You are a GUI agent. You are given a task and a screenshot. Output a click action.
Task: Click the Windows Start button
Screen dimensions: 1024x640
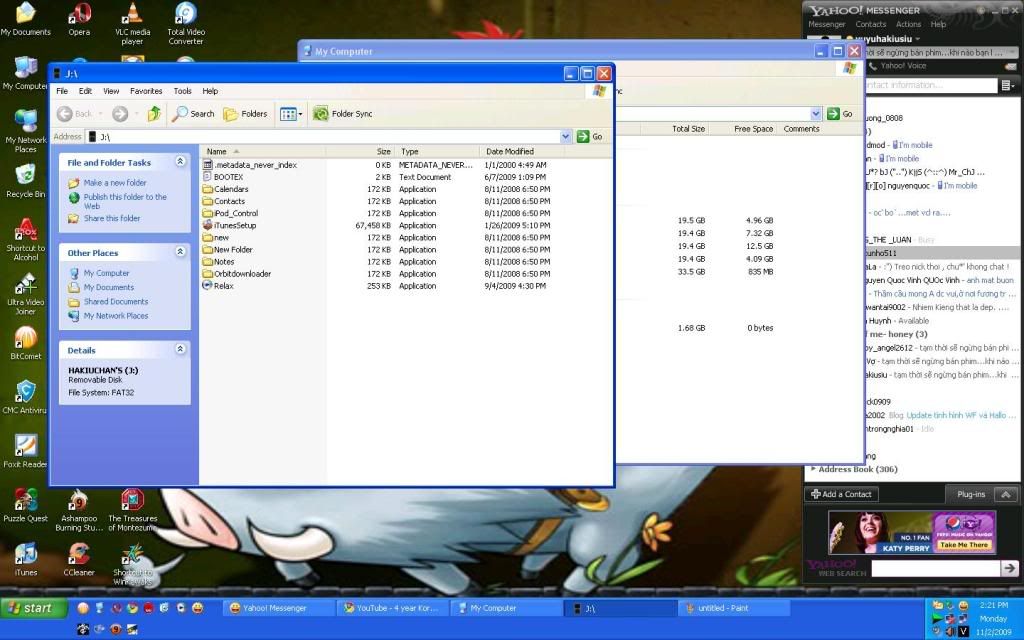click(x=34, y=608)
